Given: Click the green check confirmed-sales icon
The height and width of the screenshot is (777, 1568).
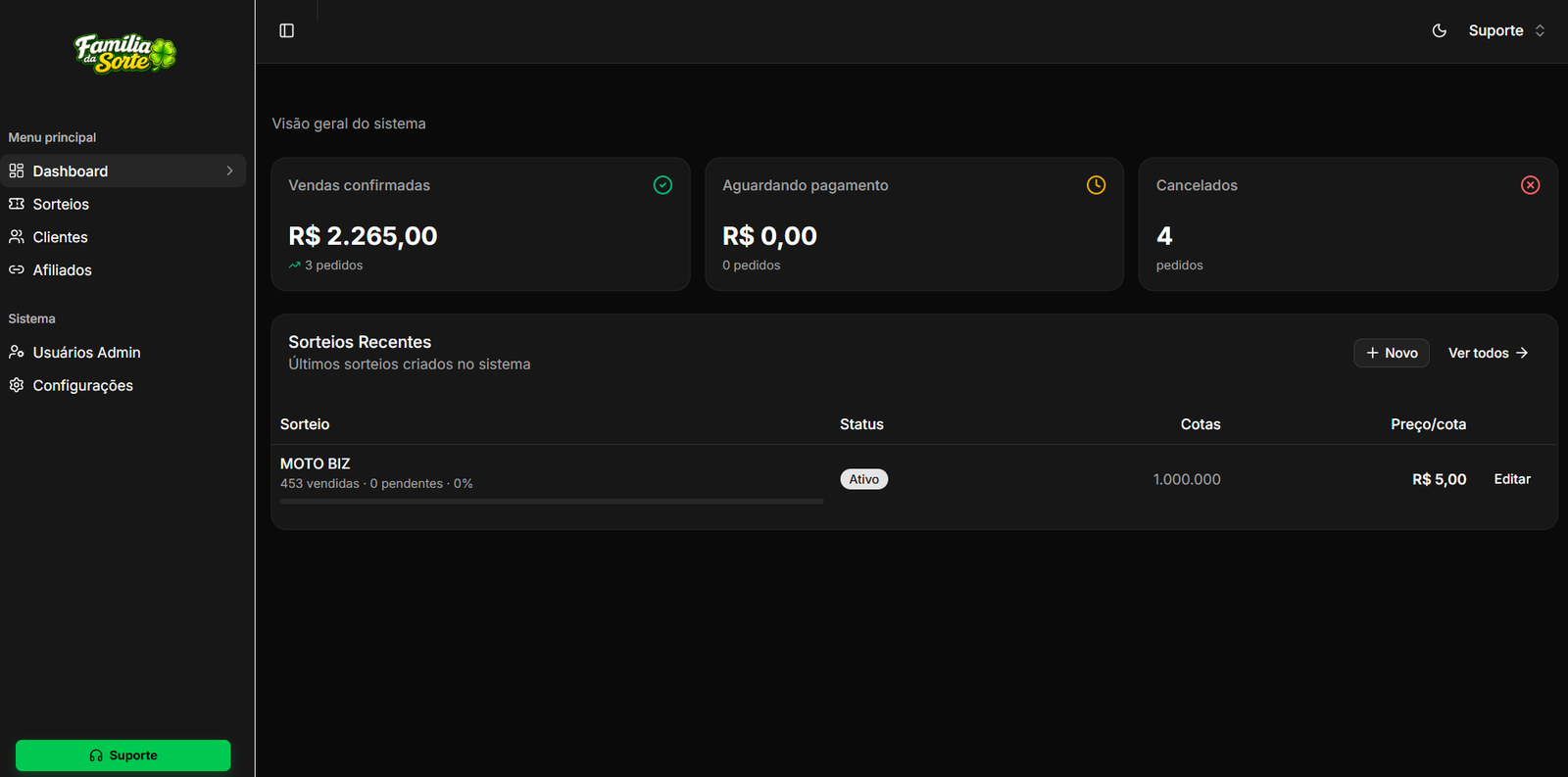Looking at the screenshot, I should (662, 185).
